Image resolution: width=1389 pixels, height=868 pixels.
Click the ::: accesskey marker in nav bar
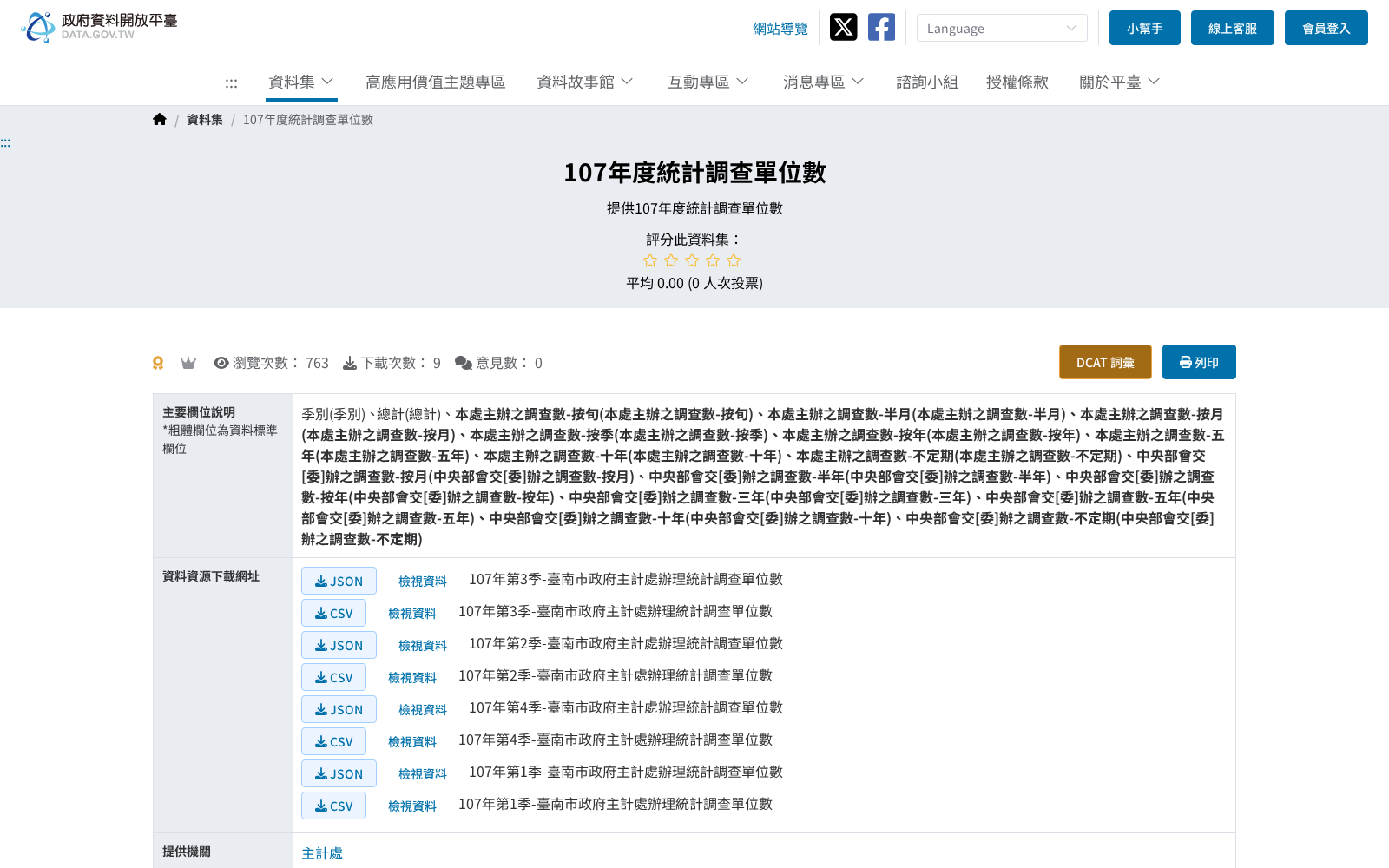tap(231, 83)
